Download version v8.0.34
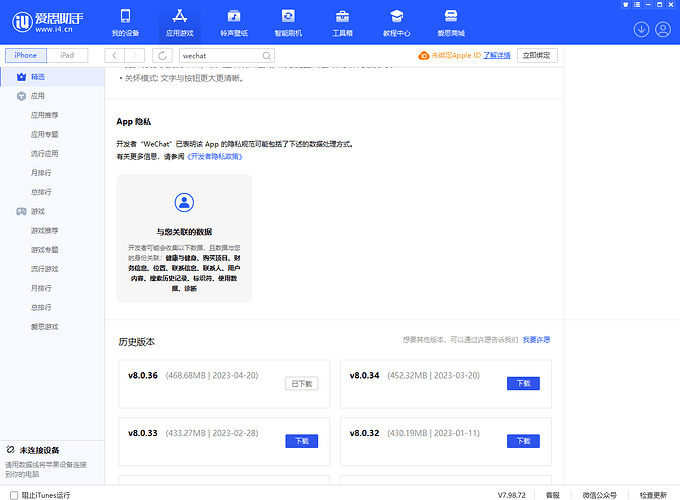The image size is (680, 500). pos(523,383)
